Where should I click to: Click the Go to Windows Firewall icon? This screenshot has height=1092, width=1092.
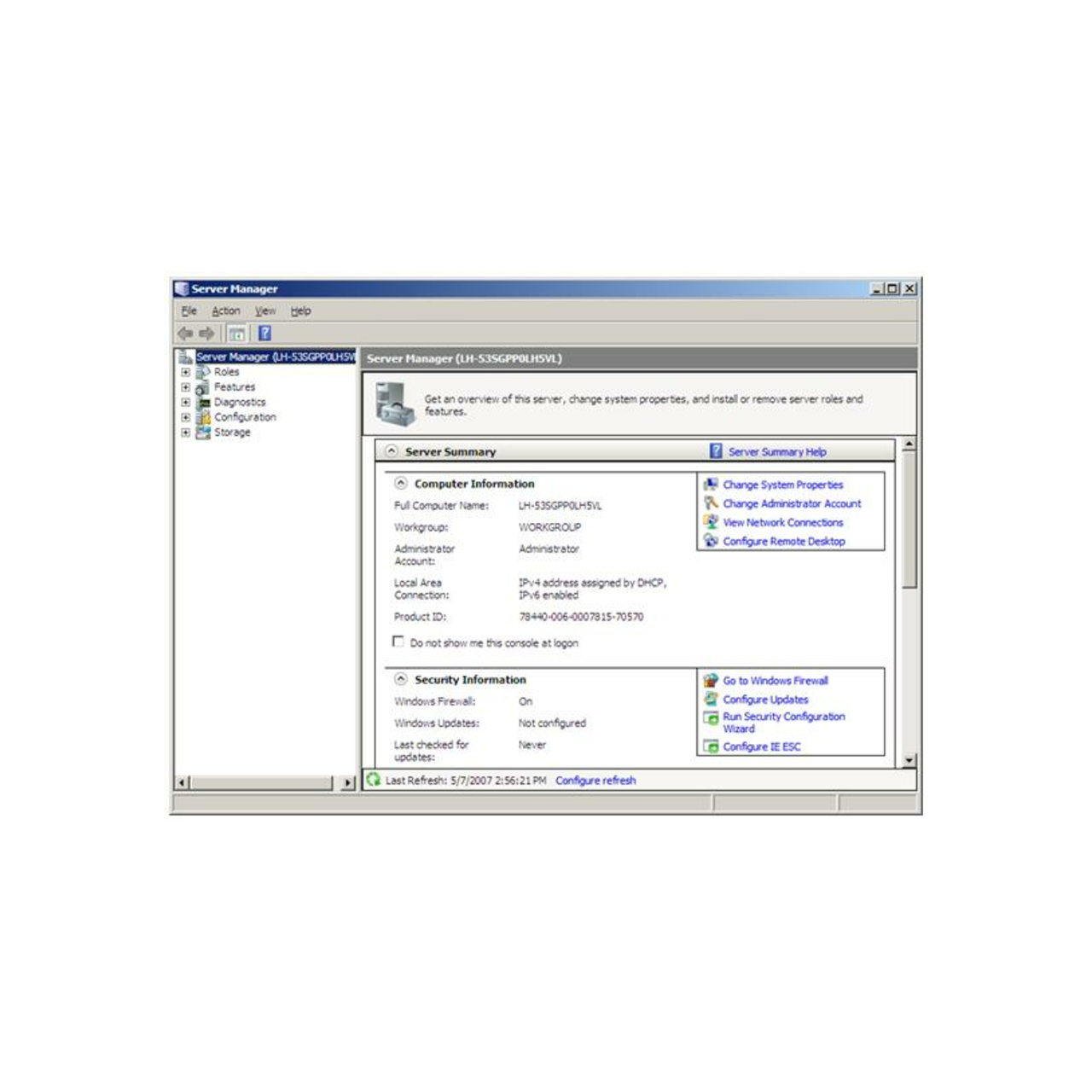pyautogui.click(x=711, y=681)
